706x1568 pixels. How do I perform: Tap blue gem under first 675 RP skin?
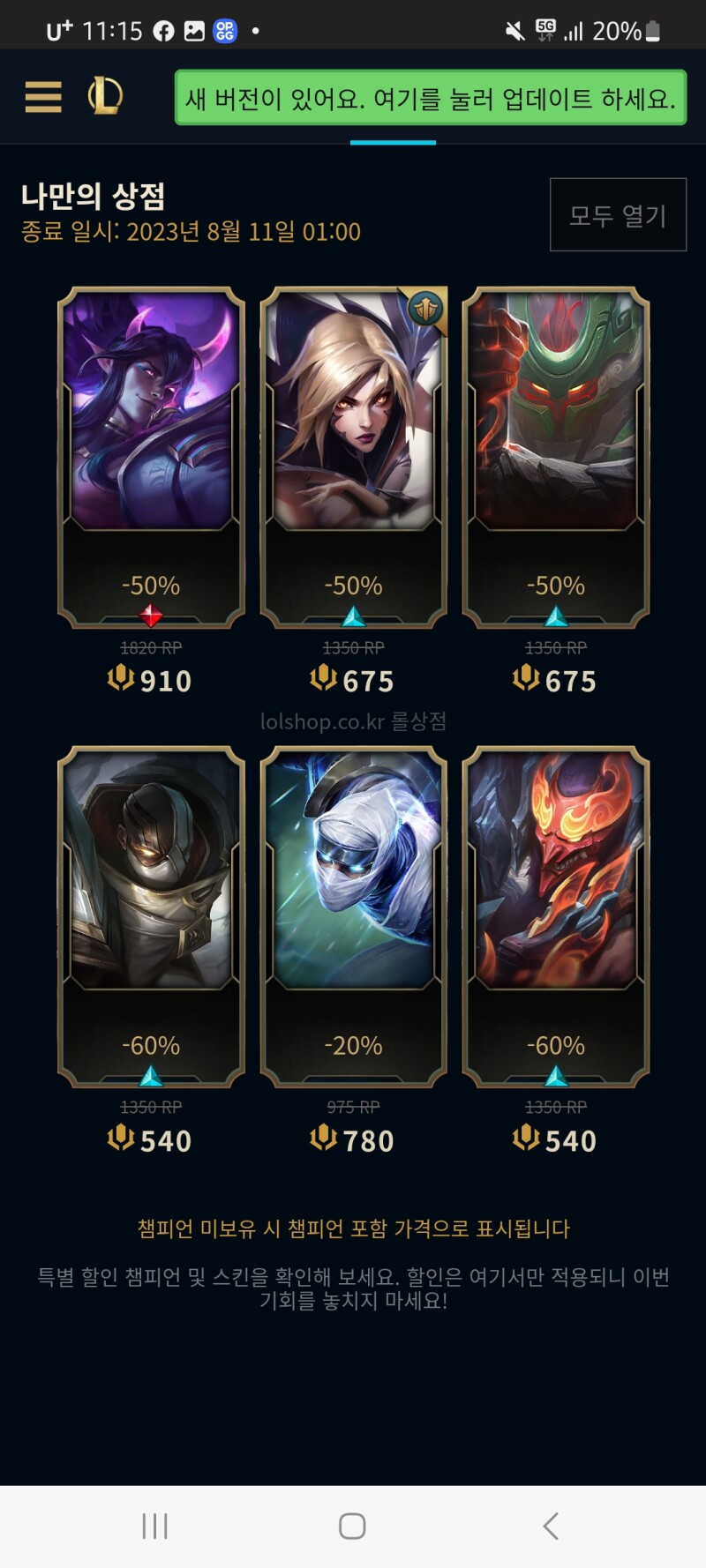pyautogui.click(x=354, y=616)
